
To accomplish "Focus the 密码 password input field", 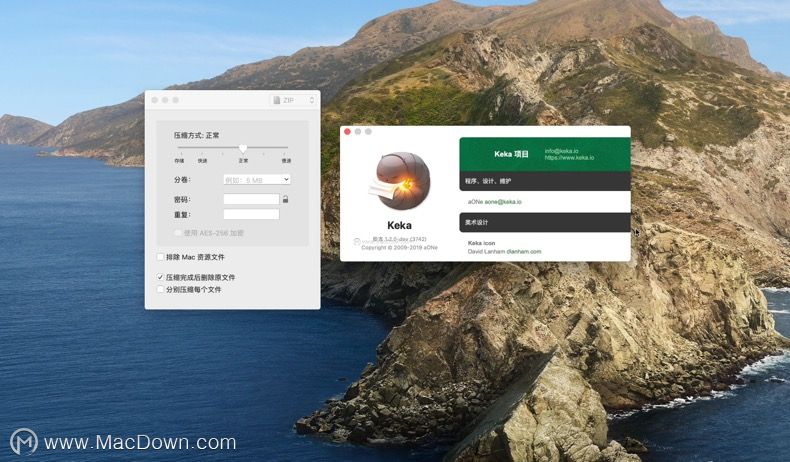I will [251, 199].
